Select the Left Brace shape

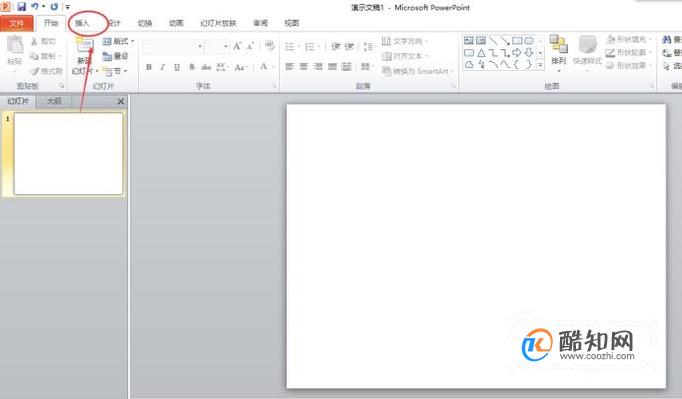coord(517,65)
